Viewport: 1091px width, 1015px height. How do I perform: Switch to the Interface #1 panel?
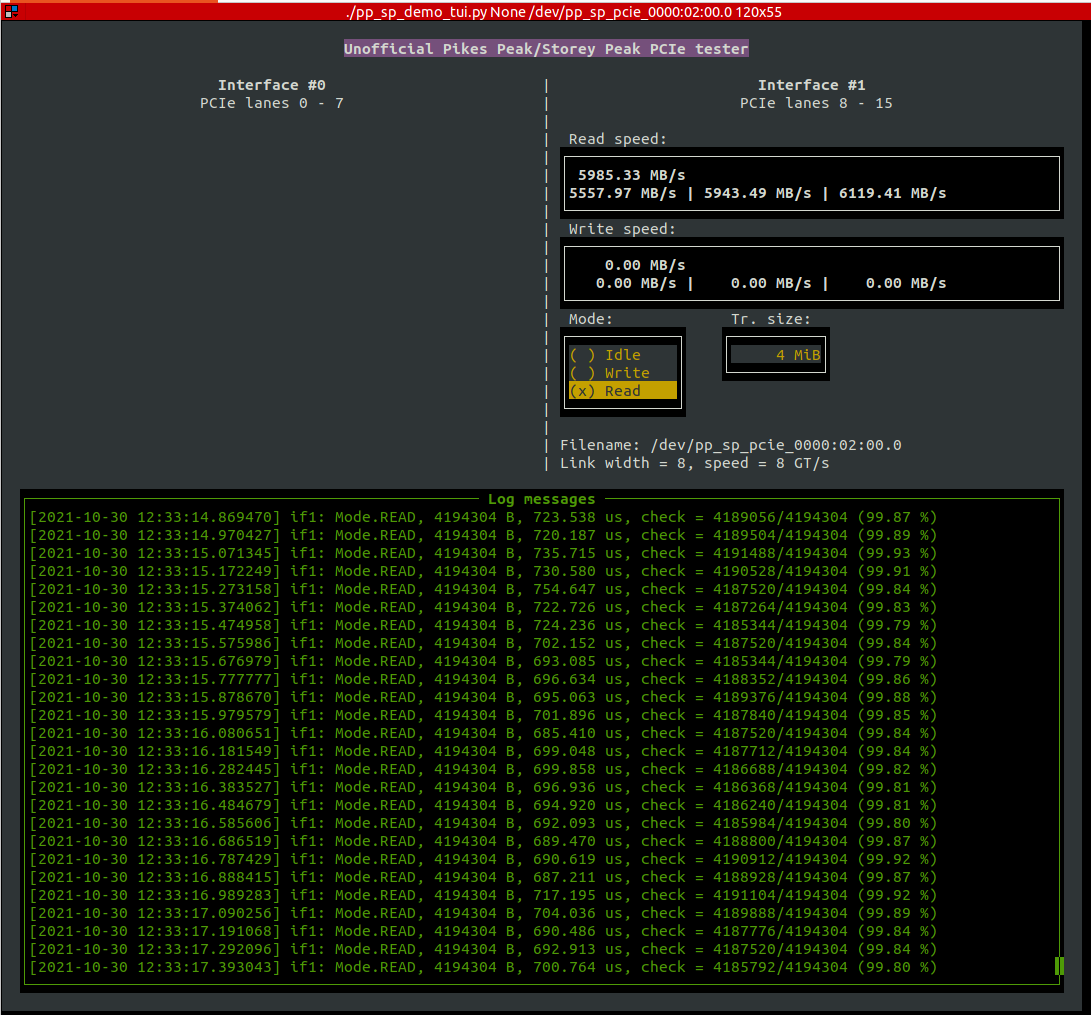tap(812, 85)
